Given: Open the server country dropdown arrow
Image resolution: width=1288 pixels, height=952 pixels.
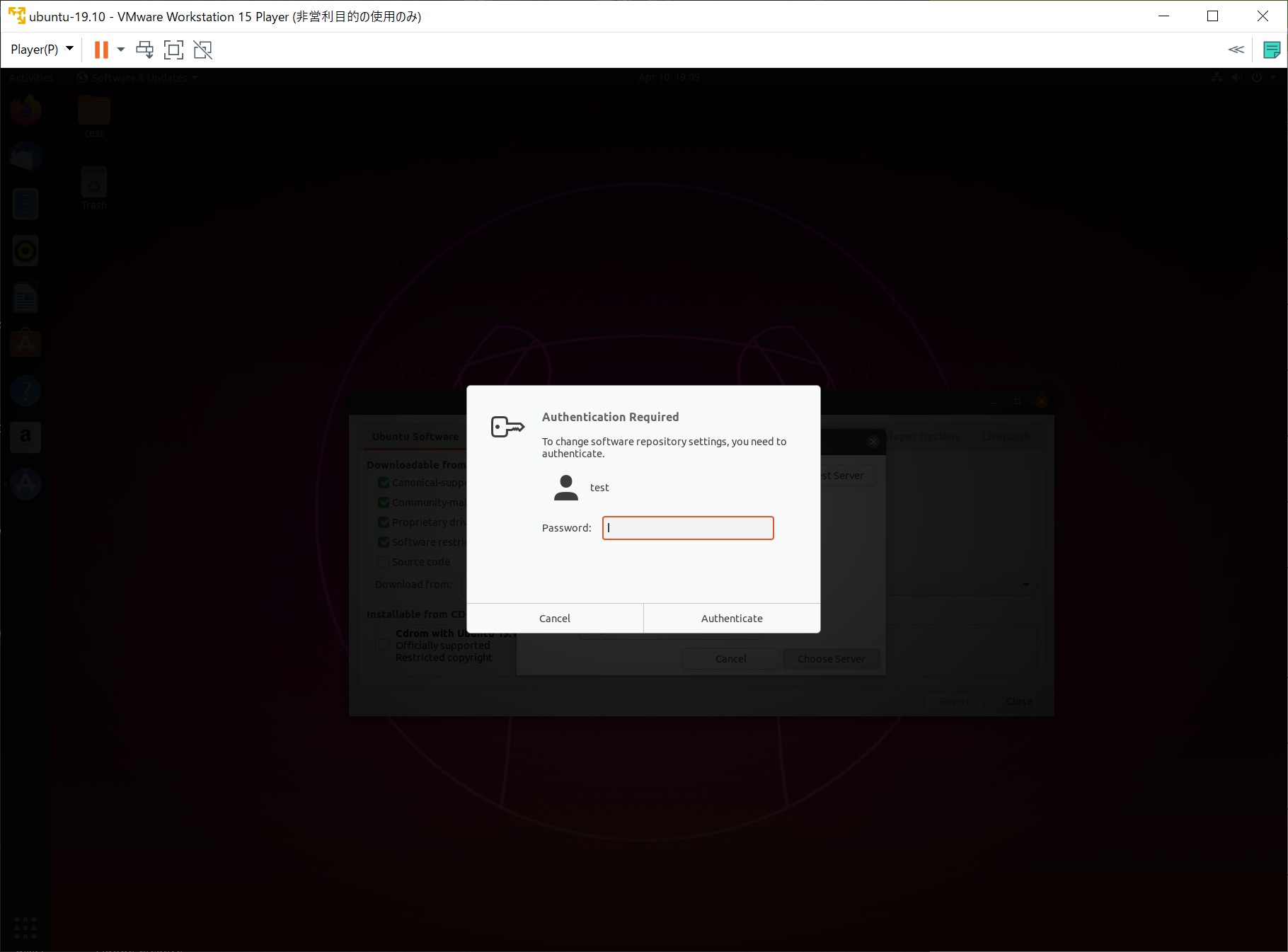Looking at the screenshot, I should tap(1026, 585).
